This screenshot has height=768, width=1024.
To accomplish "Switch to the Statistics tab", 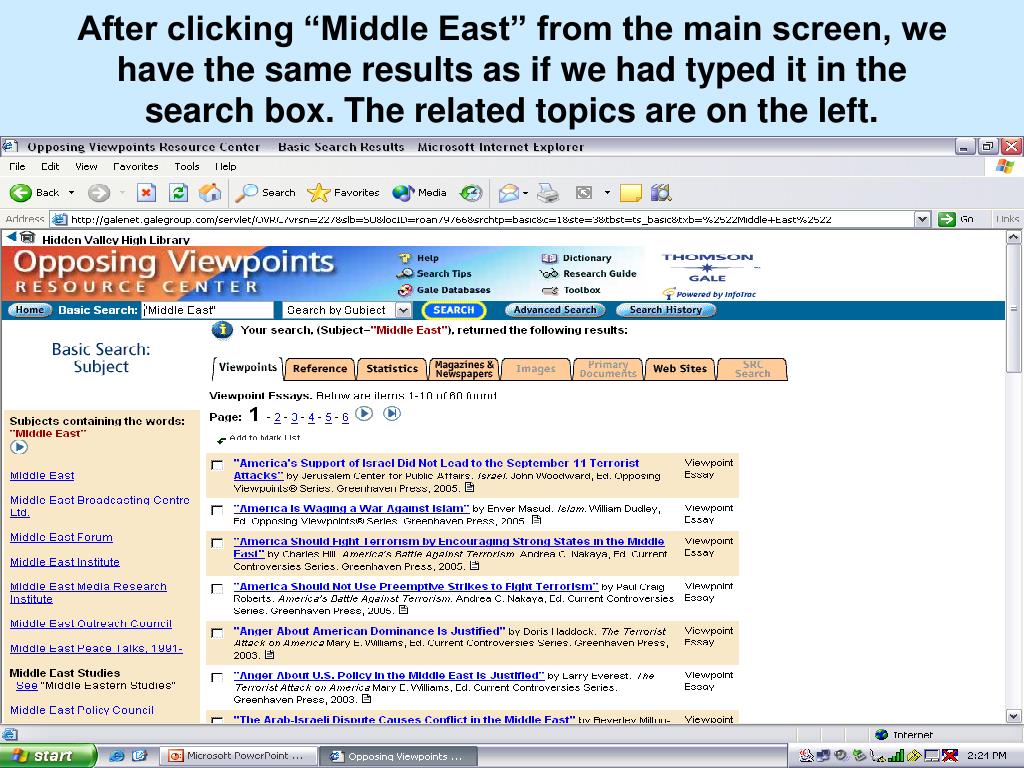I will point(392,369).
